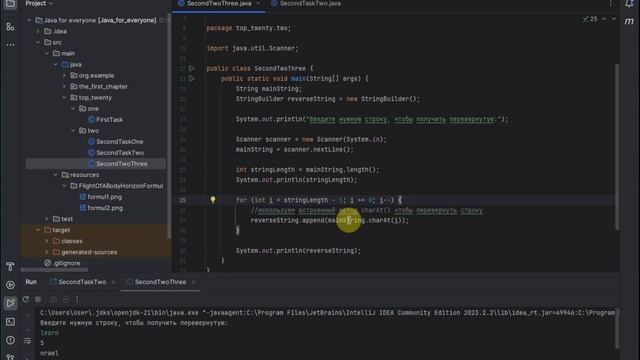This screenshot has height=360, width=640.
Task: Collapse the Java for everyone root node
Action: (x=29, y=20)
